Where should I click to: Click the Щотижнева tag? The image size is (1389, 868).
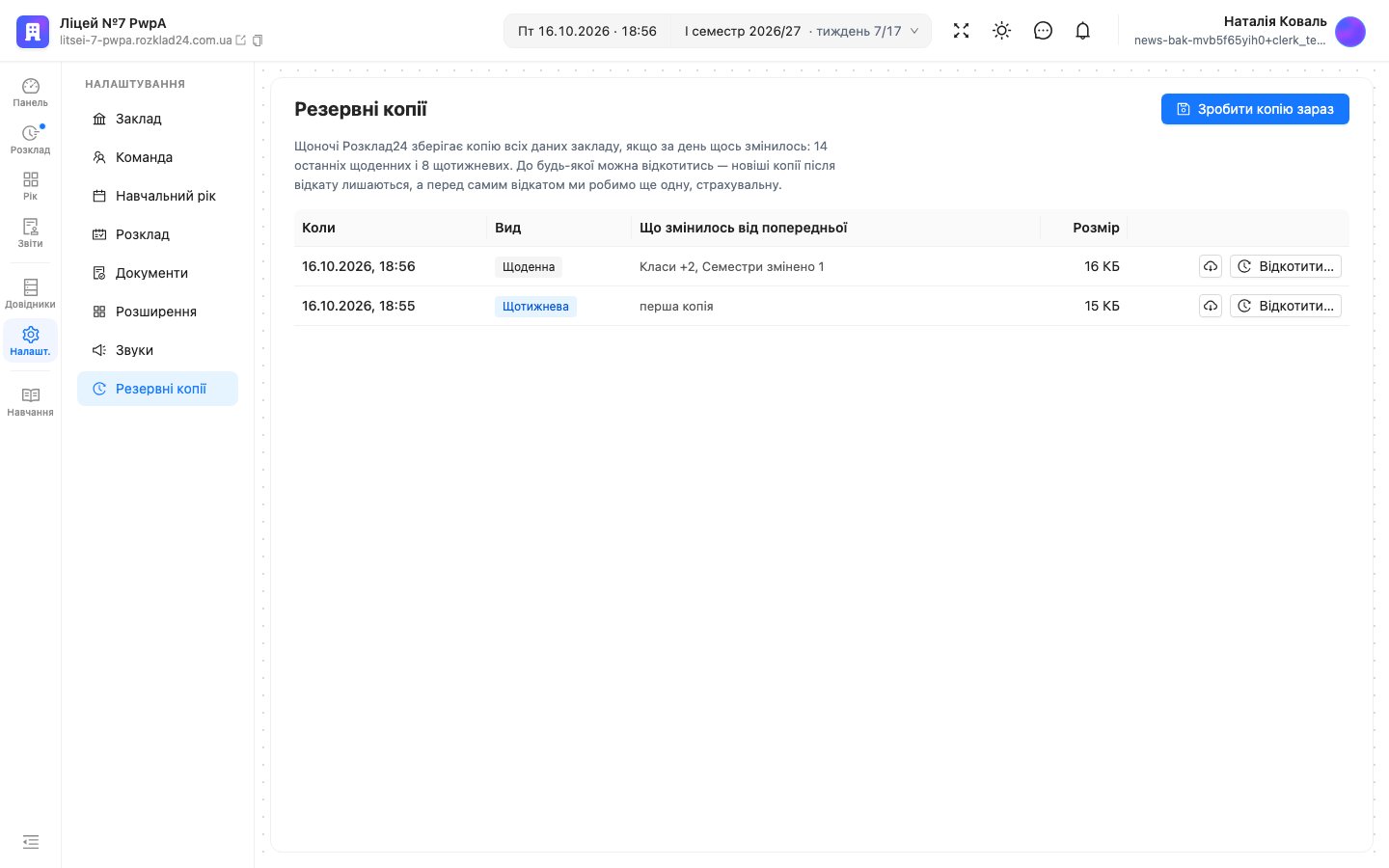[535, 307]
